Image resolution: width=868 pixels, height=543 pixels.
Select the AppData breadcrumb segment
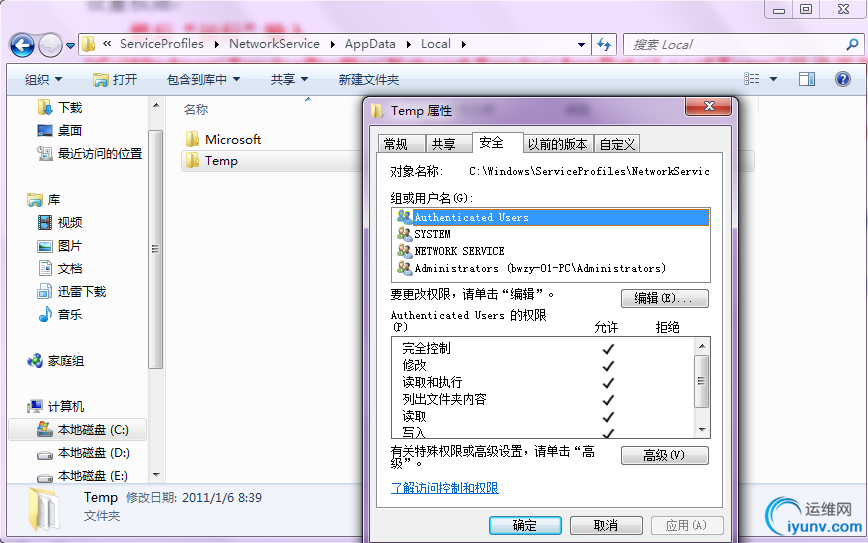(x=370, y=44)
